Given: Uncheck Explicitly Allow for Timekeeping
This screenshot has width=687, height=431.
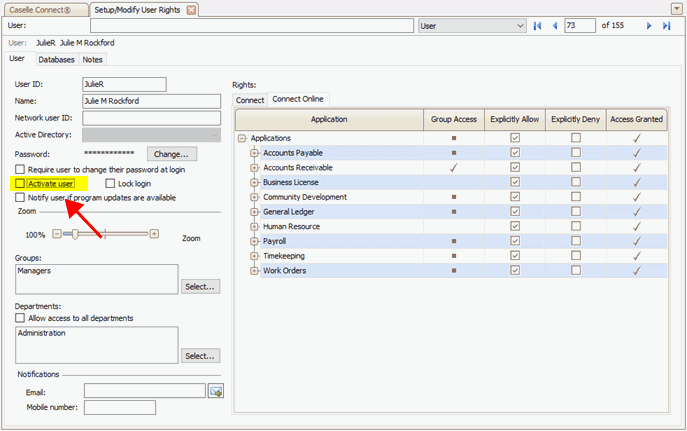Looking at the screenshot, I should 515,255.
